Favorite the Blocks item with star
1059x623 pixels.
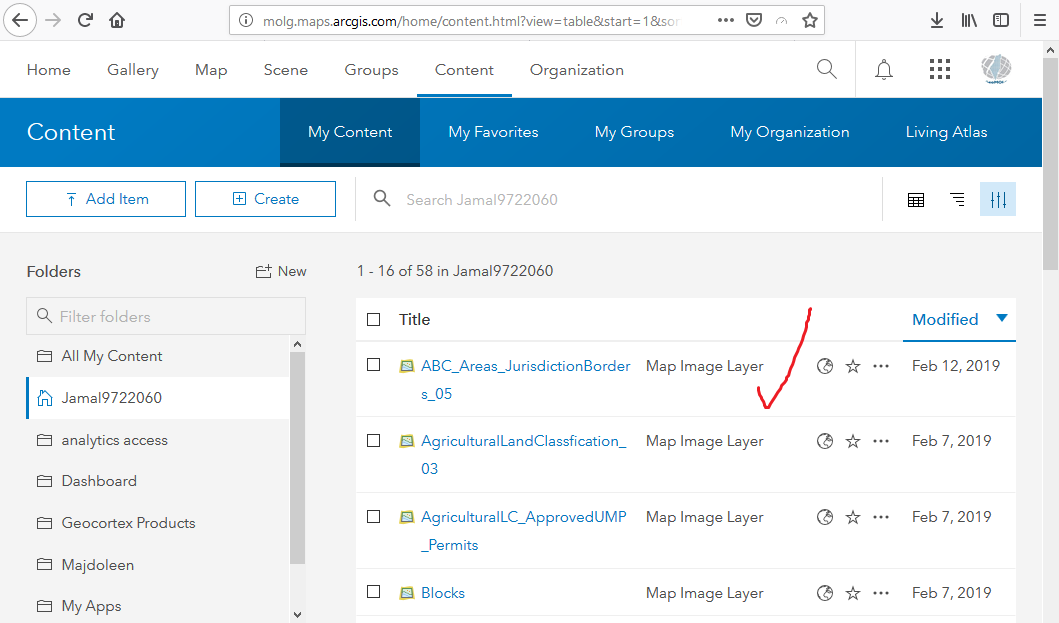coord(853,593)
